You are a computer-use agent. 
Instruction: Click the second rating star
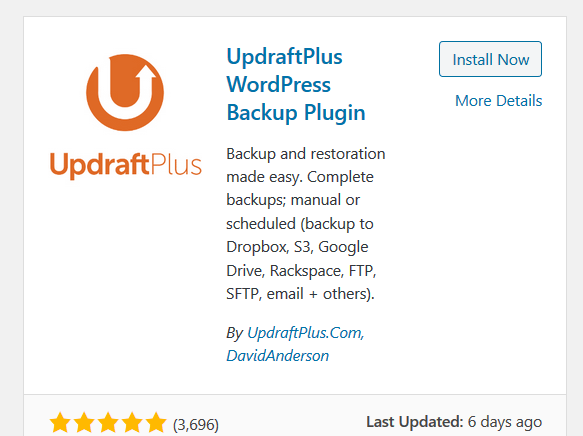84,423
